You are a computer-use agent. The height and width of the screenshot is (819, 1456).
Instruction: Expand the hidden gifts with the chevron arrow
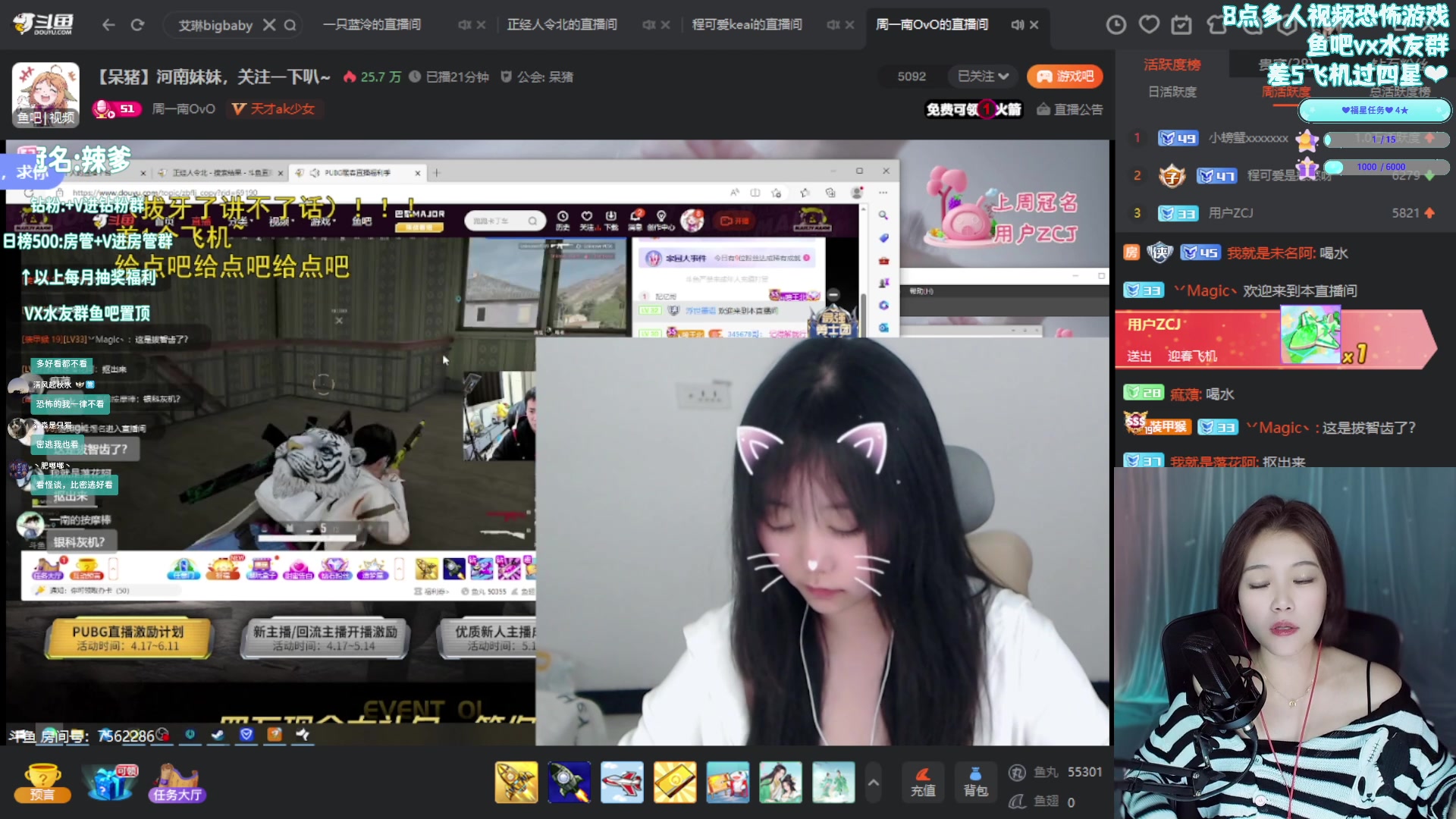[x=874, y=782]
